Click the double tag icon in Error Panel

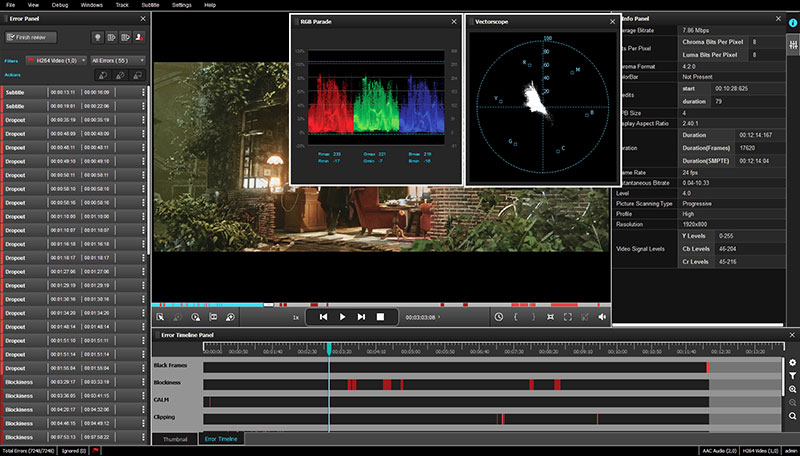(126, 37)
